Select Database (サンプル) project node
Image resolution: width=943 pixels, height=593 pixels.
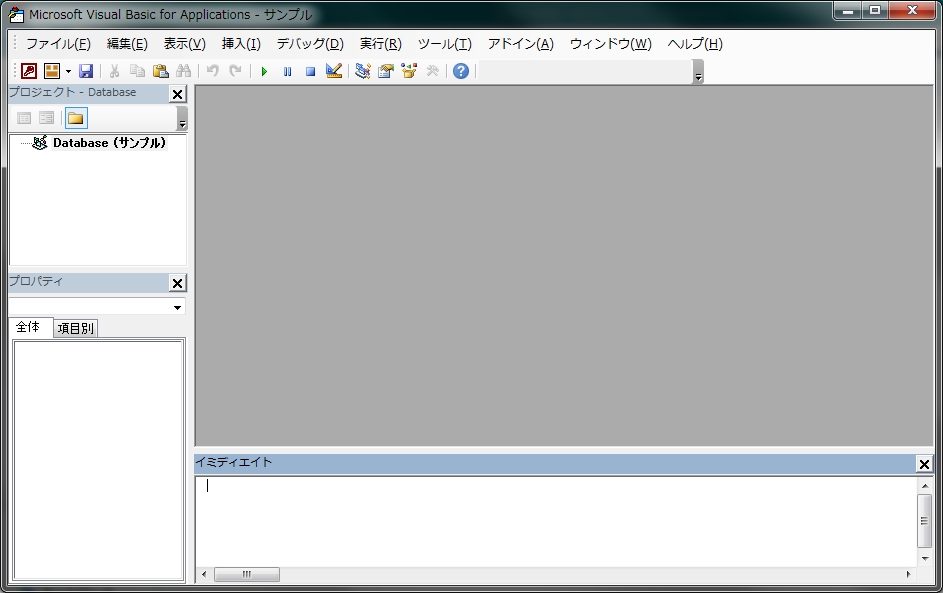109,143
